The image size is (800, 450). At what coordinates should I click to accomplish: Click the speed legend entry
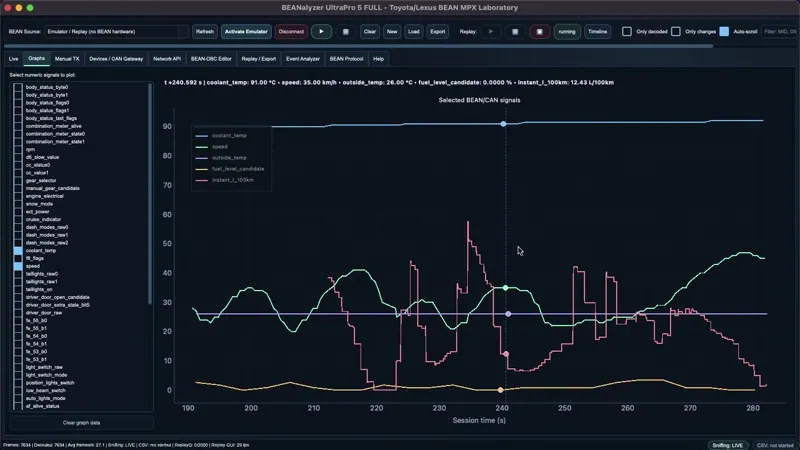coord(212,146)
